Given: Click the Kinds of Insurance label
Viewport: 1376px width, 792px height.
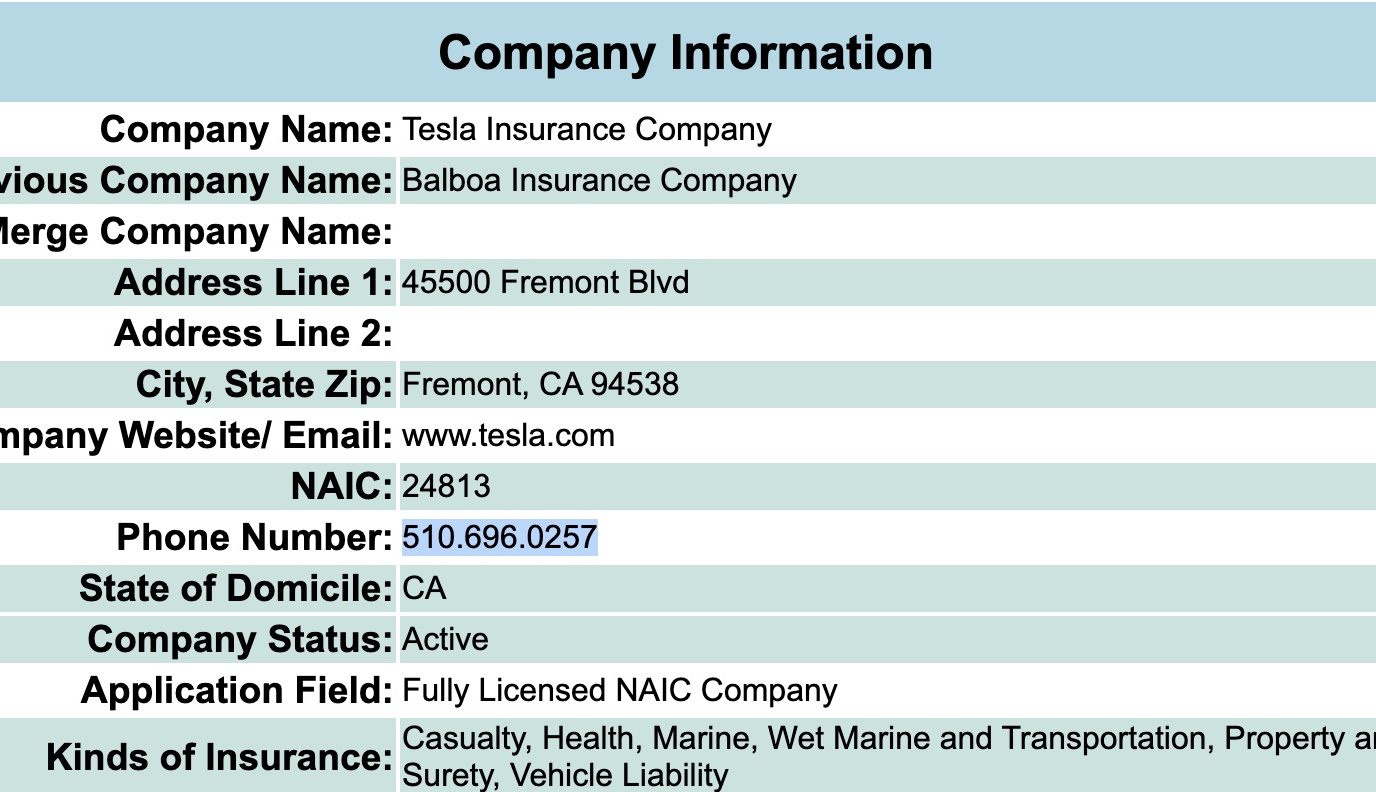Looking at the screenshot, I should point(220,759).
